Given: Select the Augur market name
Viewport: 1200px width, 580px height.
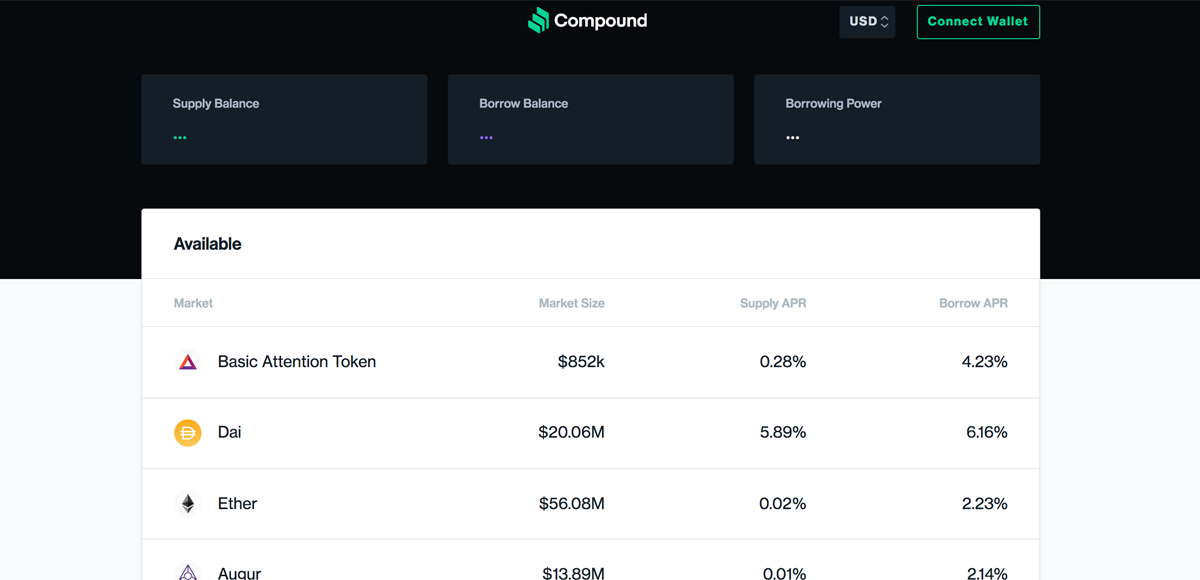Looking at the screenshot, I should coord(239,573).
